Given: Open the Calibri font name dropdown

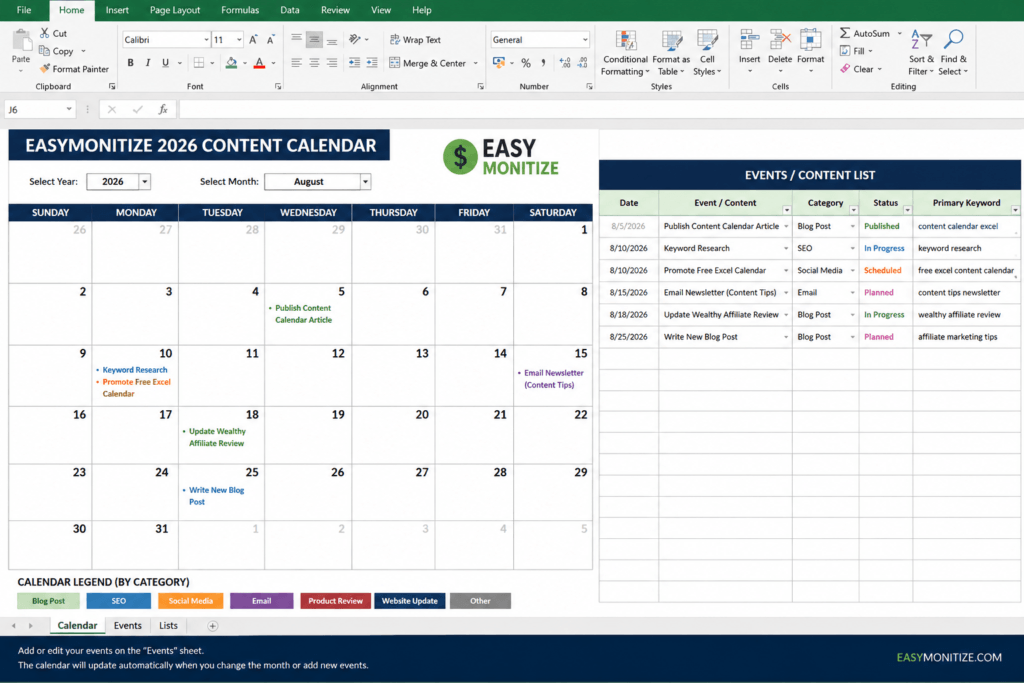Looking at the screenshot, I should (206, 40).
